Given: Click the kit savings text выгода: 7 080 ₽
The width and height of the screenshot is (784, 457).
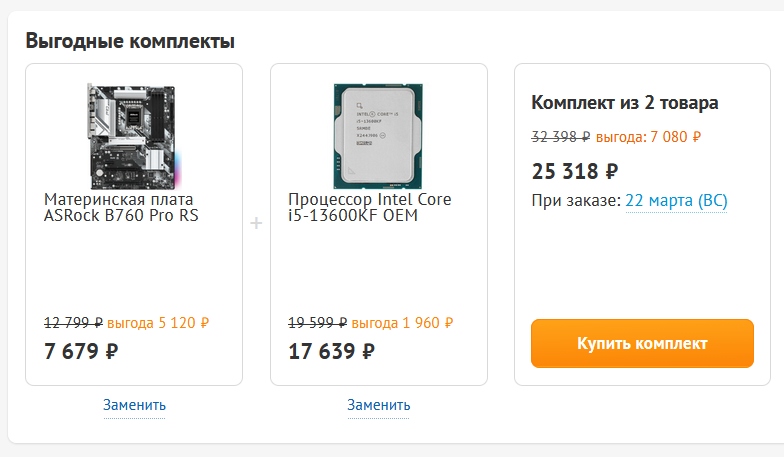Looking at the screenshot, I should 648,136.
